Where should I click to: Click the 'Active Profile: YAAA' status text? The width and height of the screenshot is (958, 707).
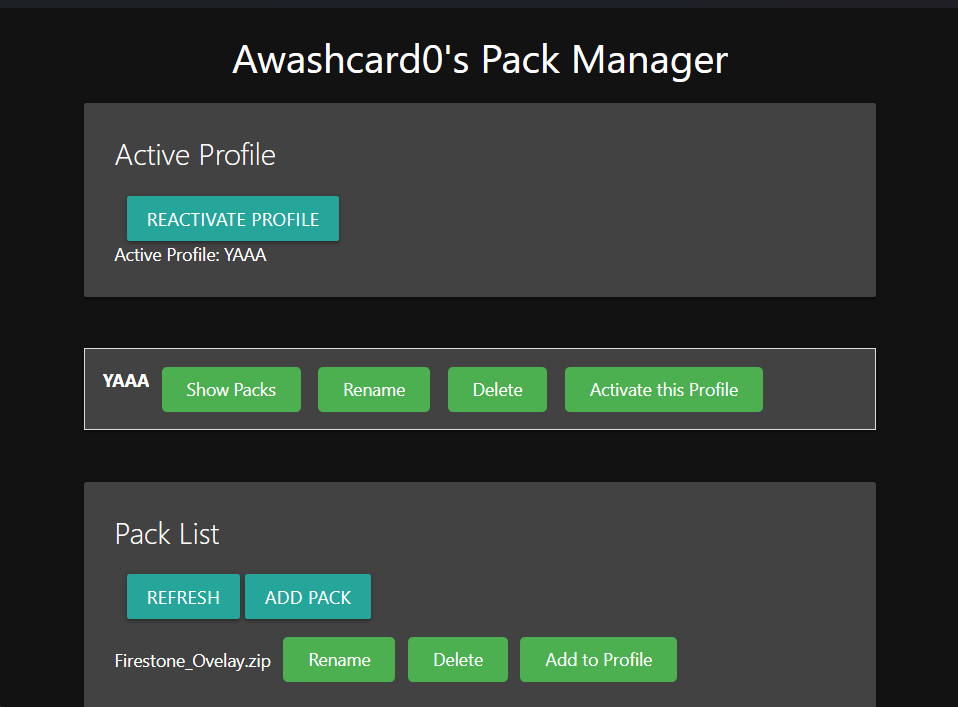click(190, 255)
